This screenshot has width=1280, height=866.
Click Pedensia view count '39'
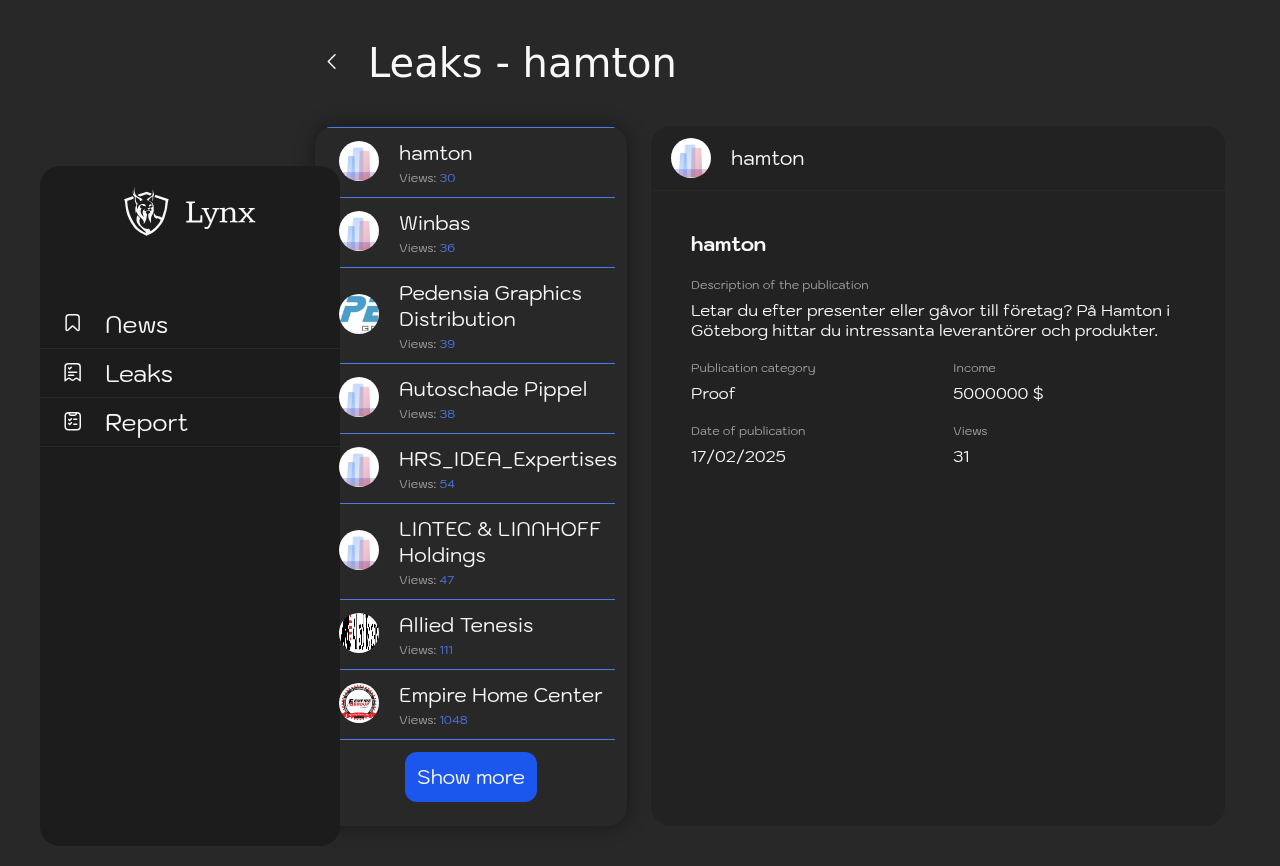[447, 344]
